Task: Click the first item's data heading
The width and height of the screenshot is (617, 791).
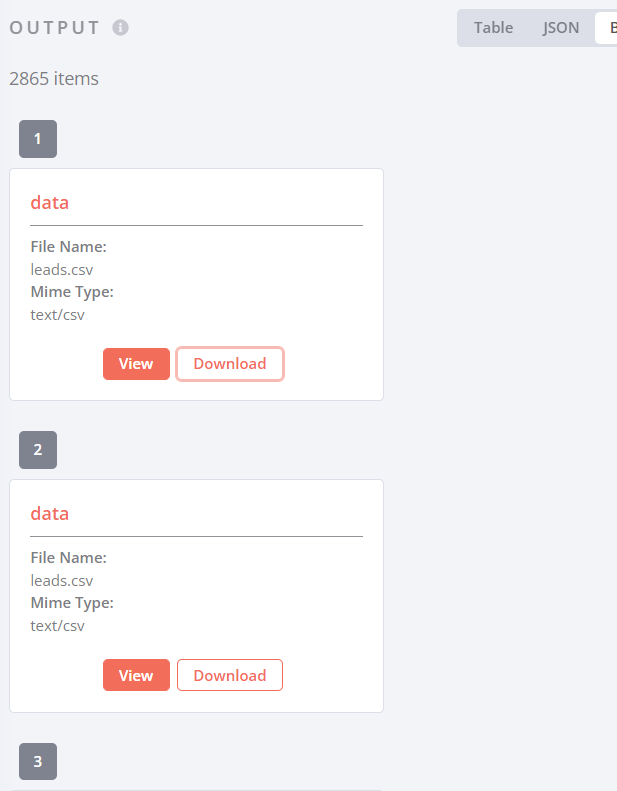Action: point(49,202)
